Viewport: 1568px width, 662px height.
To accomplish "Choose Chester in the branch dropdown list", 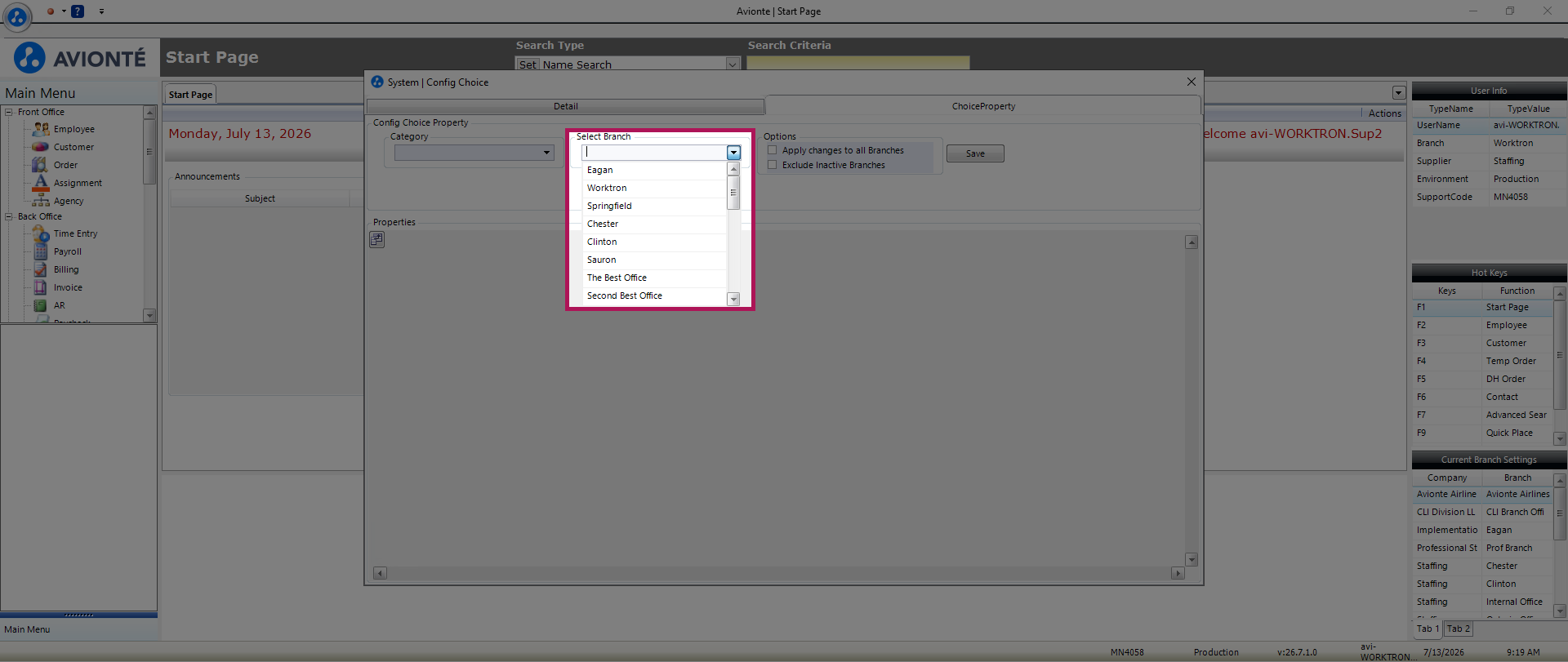I will tap(655, 224).
